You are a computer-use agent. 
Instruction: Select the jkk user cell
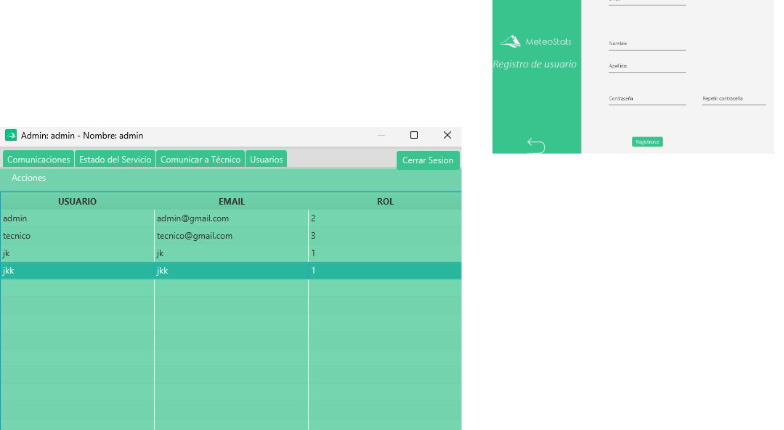coord(77,270)
